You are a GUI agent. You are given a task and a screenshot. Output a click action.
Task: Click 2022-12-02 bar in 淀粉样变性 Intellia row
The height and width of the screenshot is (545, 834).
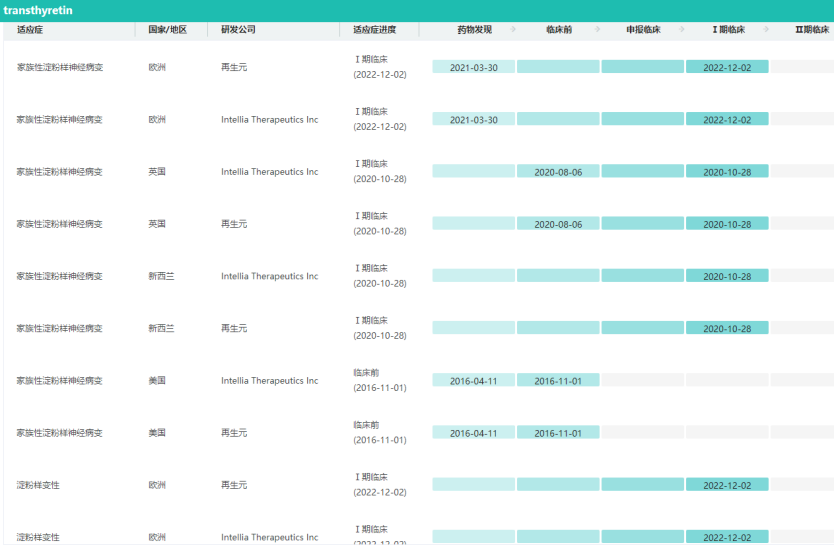727,536
